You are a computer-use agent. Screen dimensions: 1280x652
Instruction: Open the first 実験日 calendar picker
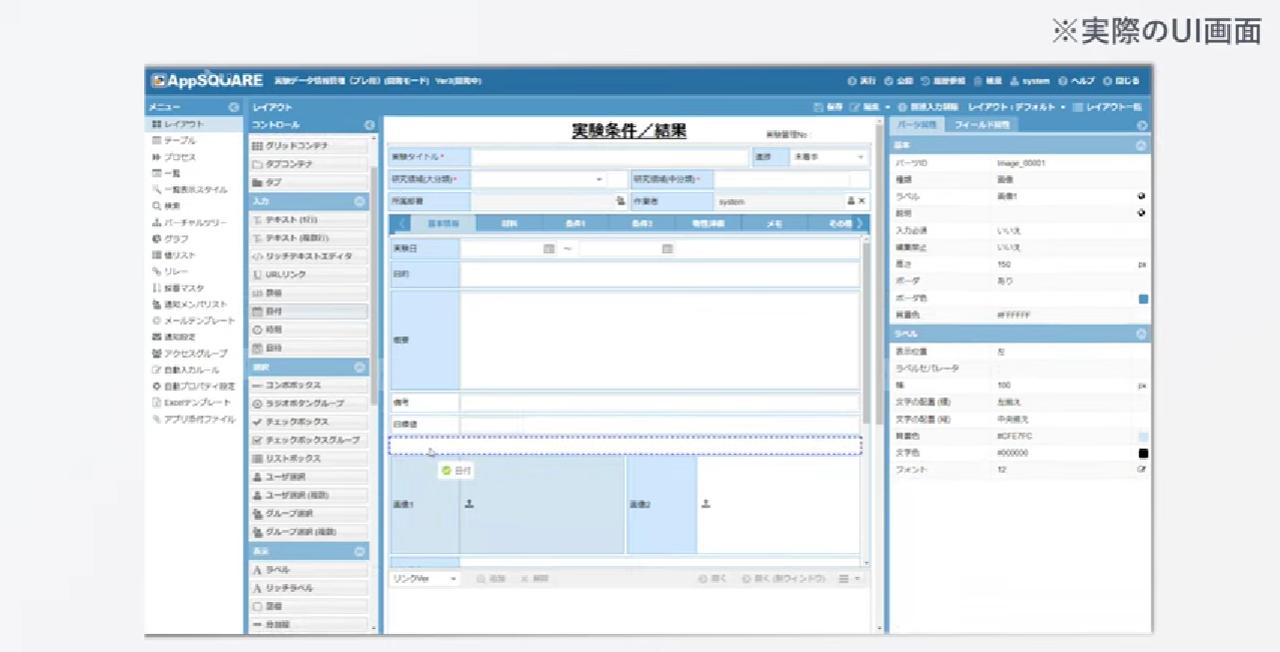coord(548,248)
